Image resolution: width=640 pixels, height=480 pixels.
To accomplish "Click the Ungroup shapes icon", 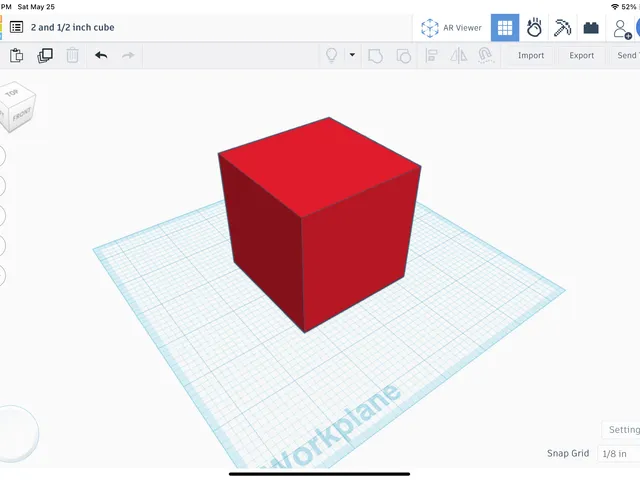I will (x=404, y=56).
